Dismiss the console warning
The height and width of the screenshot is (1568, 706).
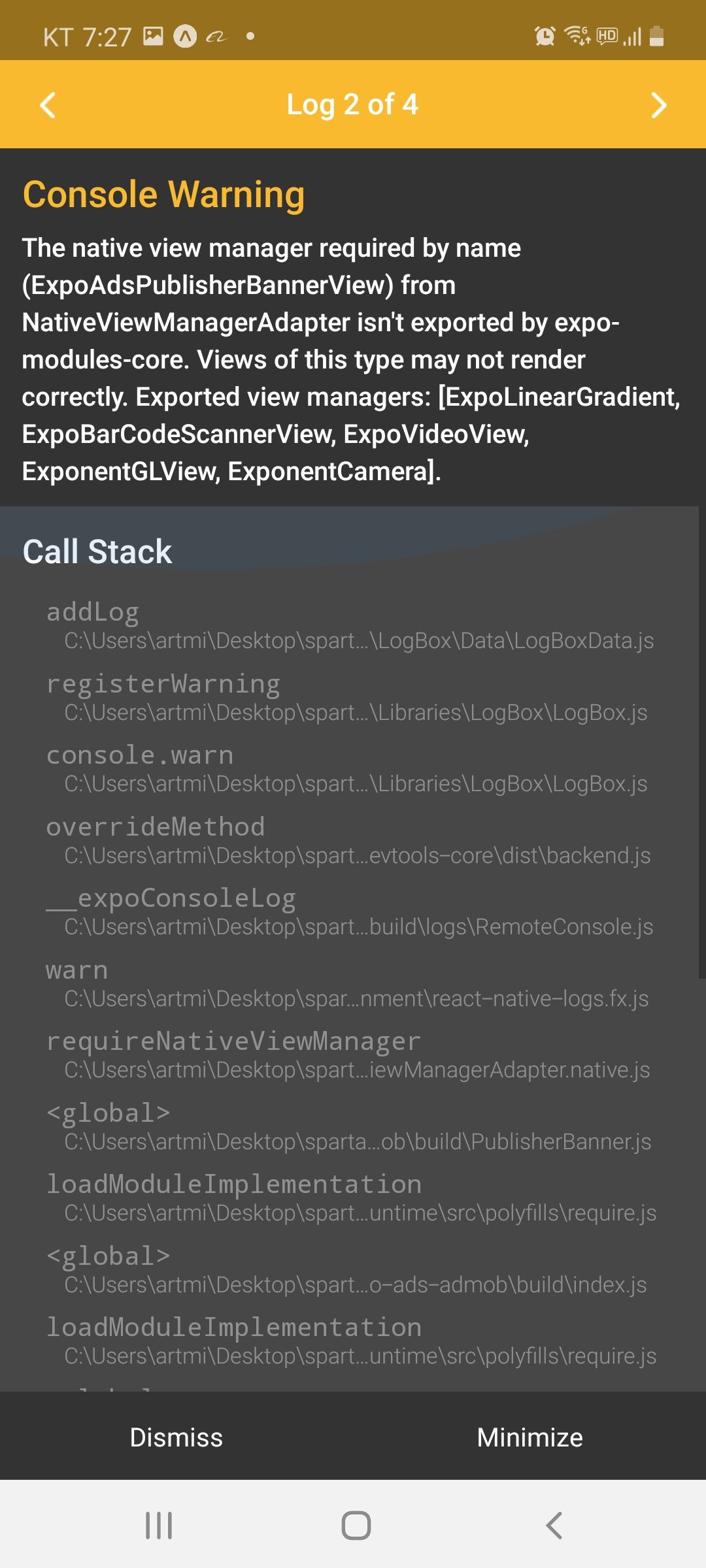[176, 1437]
